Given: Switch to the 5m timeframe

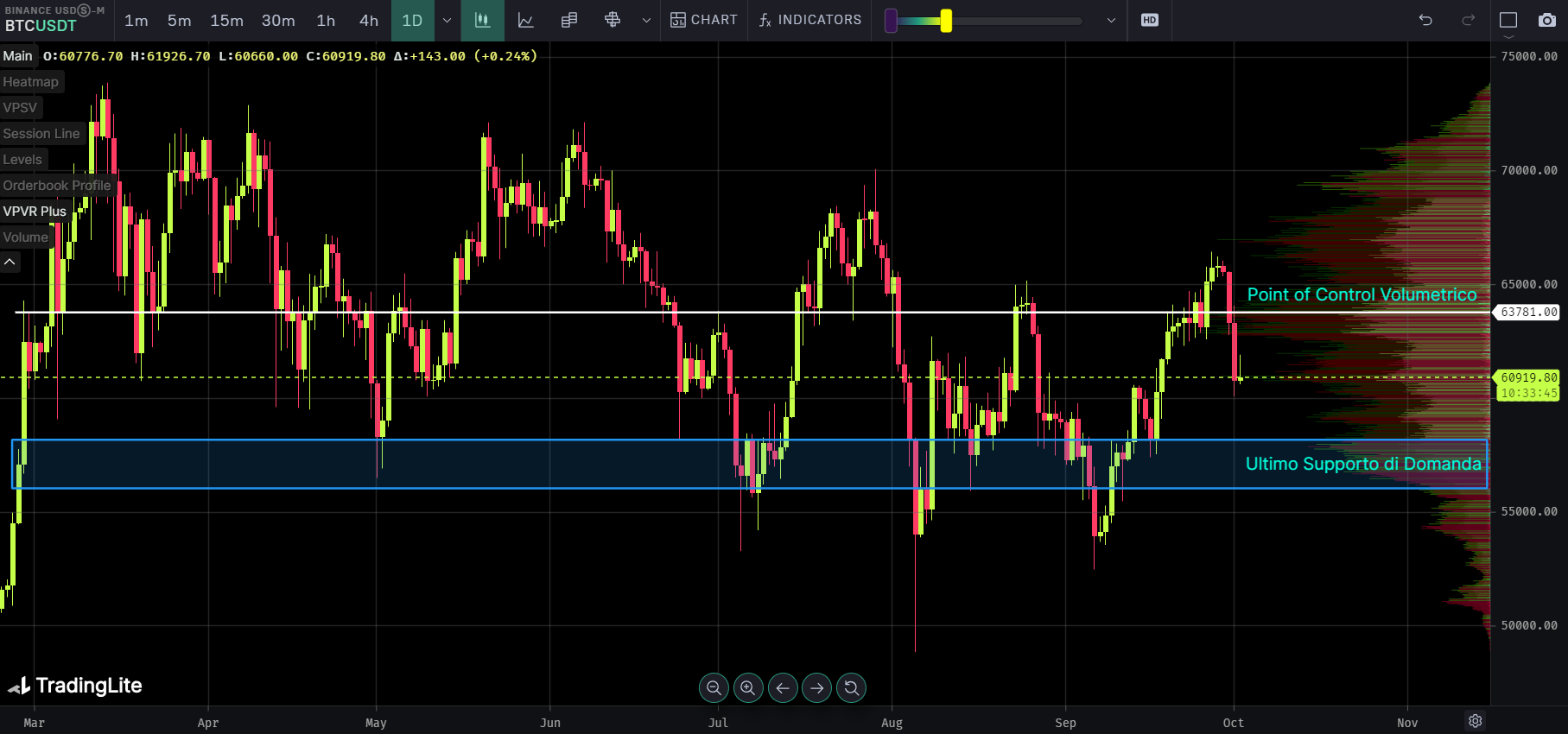Looking at the screenshot, I should [180, 20].
